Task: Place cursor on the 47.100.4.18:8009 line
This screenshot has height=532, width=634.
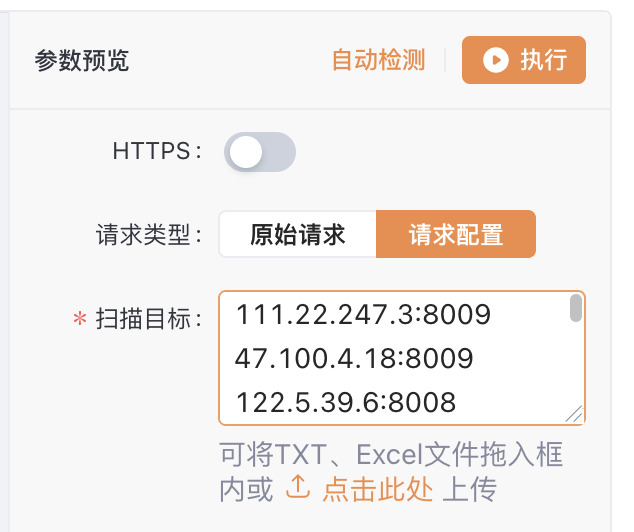Action: 353,359
